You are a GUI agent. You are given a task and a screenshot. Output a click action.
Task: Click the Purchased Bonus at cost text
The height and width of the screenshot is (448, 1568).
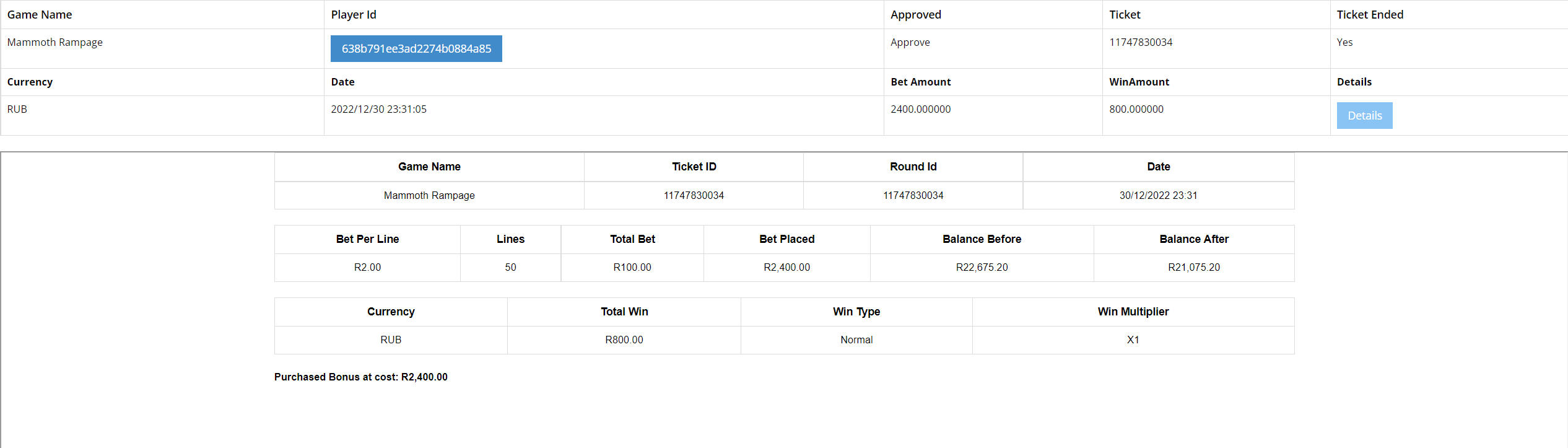pyautogui.click(x=360, y=377)
